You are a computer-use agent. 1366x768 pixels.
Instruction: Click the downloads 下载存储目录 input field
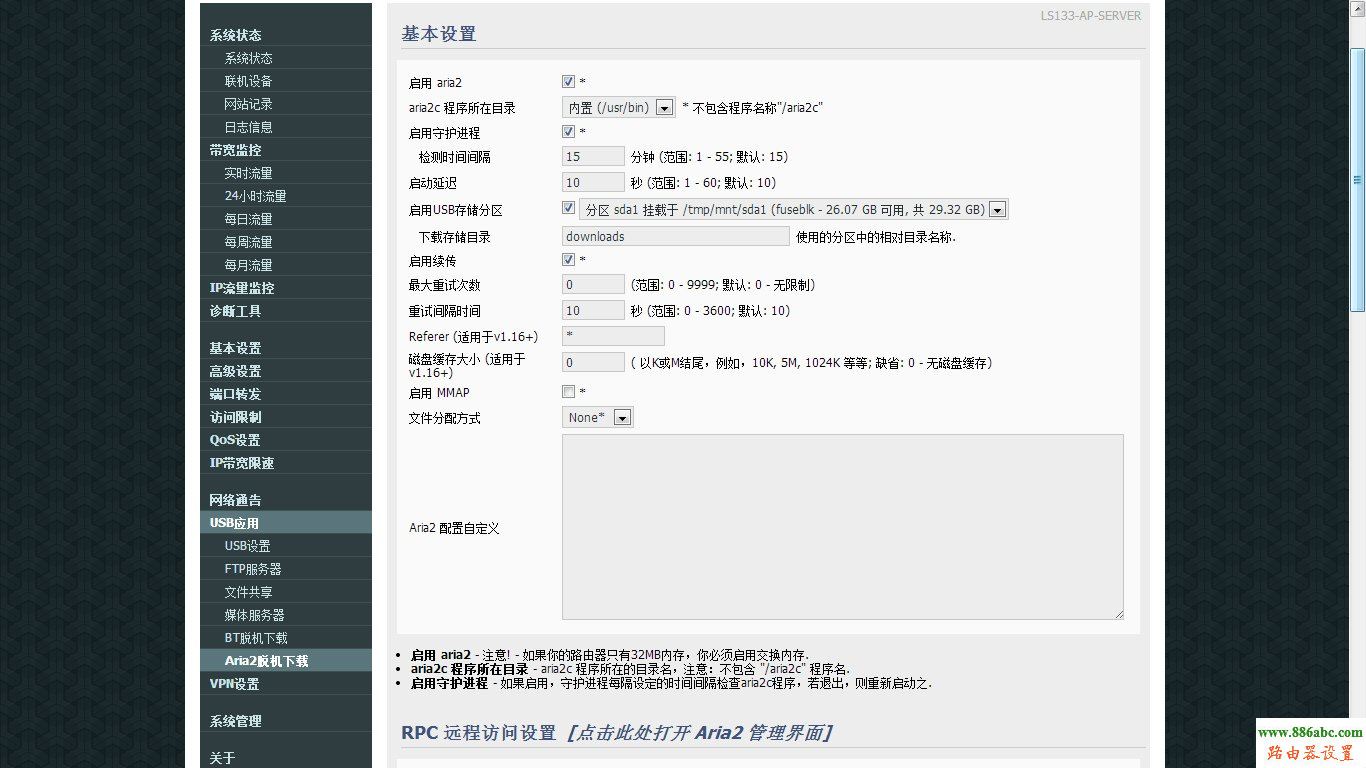coord(675,236)
